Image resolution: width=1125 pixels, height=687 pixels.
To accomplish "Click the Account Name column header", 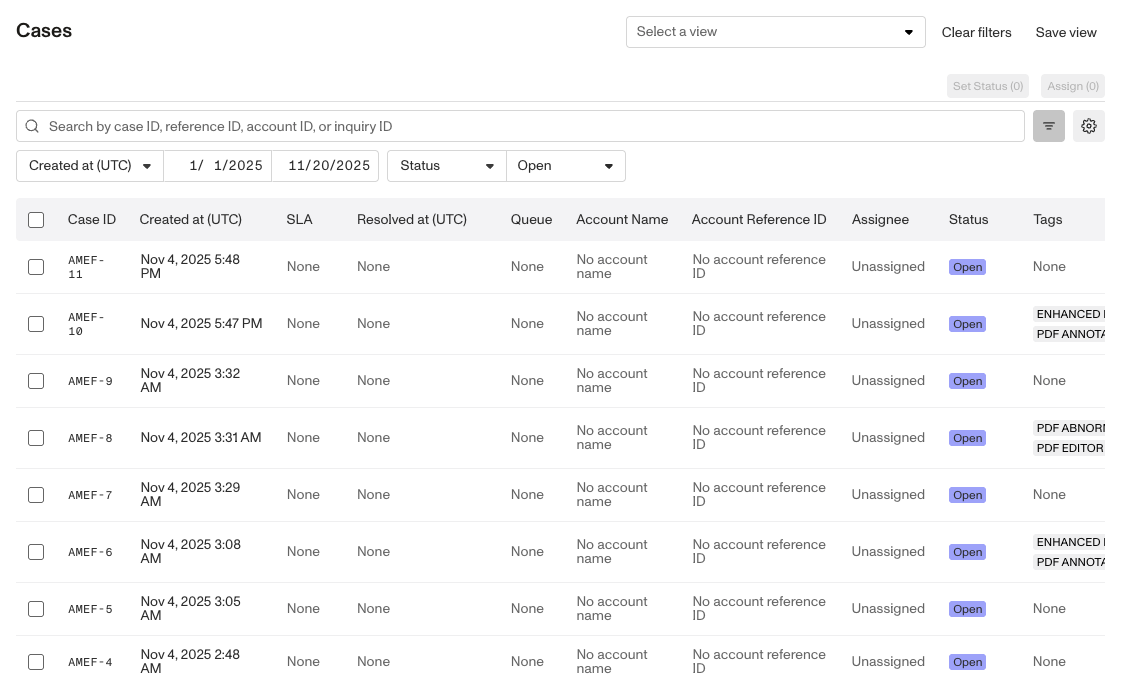I will point(622,219).
